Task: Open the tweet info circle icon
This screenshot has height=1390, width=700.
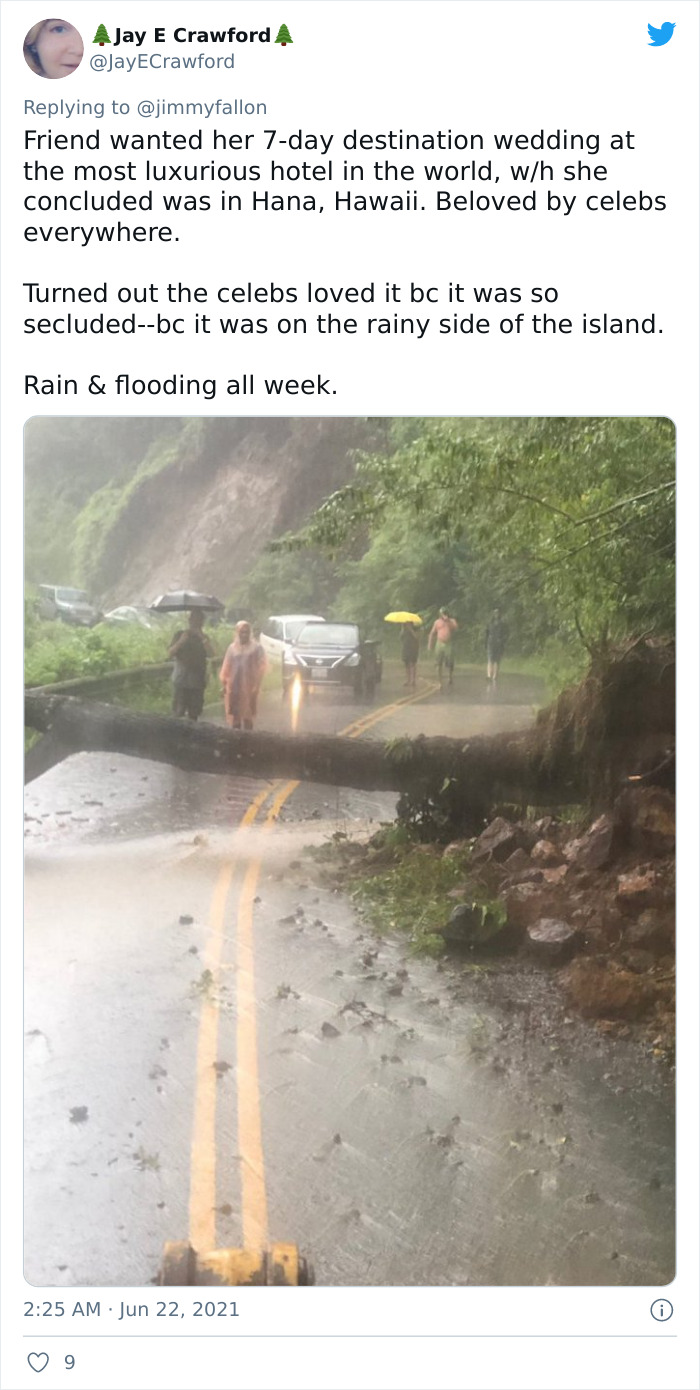Action: [661, 1309]
